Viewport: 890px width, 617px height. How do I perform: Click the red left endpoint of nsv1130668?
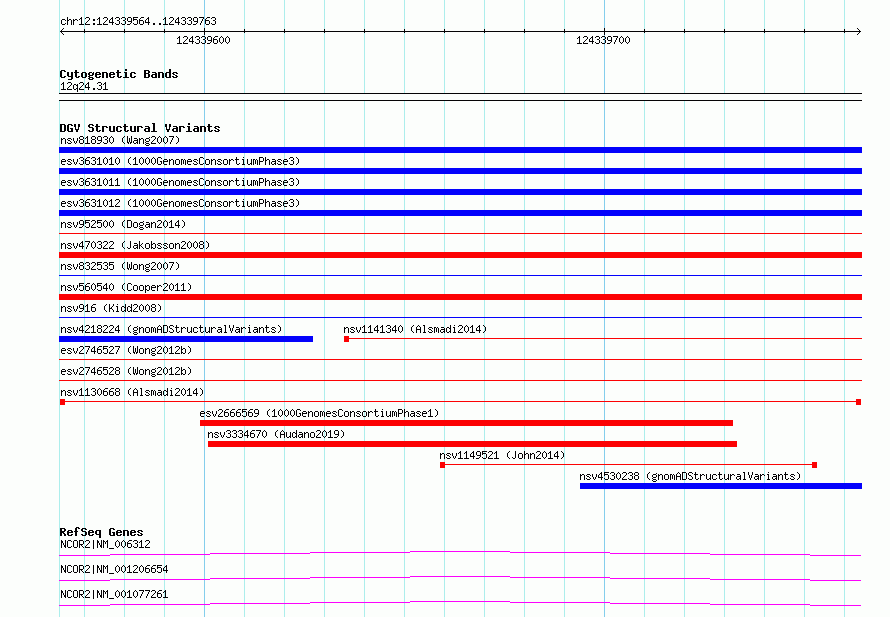tap(62, 402)
